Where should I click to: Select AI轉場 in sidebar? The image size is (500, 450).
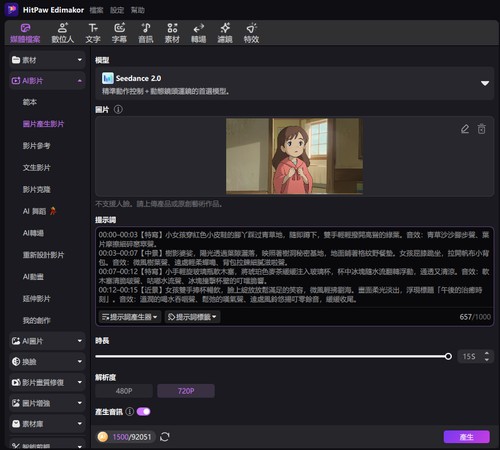click(x=33, y=233)
